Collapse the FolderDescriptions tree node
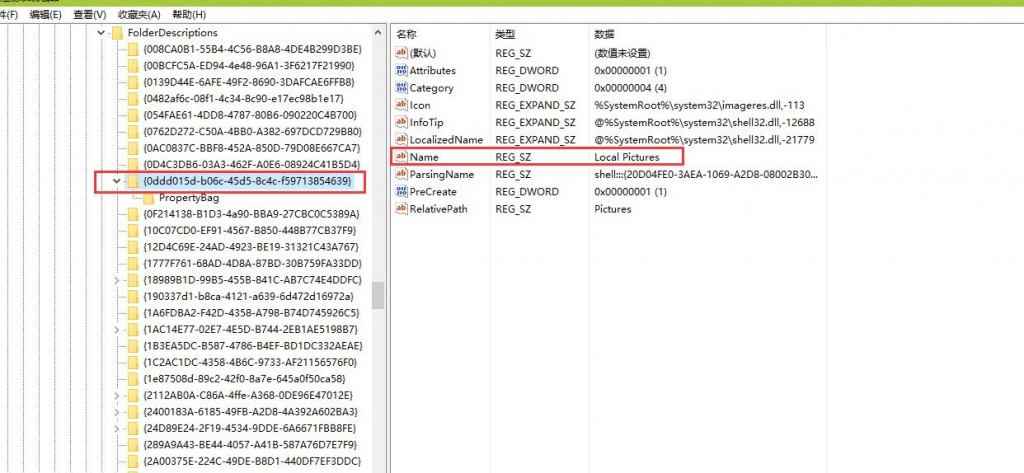Screen dimensions: 1024x473 coord(101,33)
